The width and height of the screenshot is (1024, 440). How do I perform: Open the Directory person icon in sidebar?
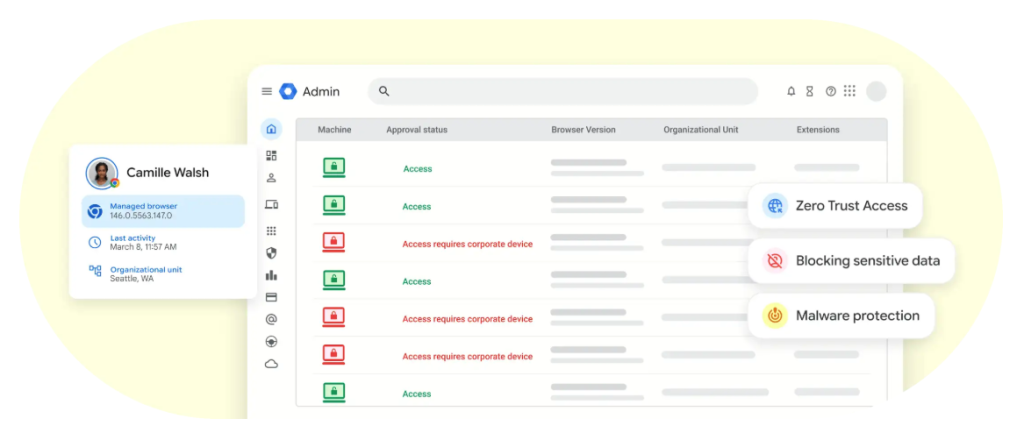tap(272, 178)
